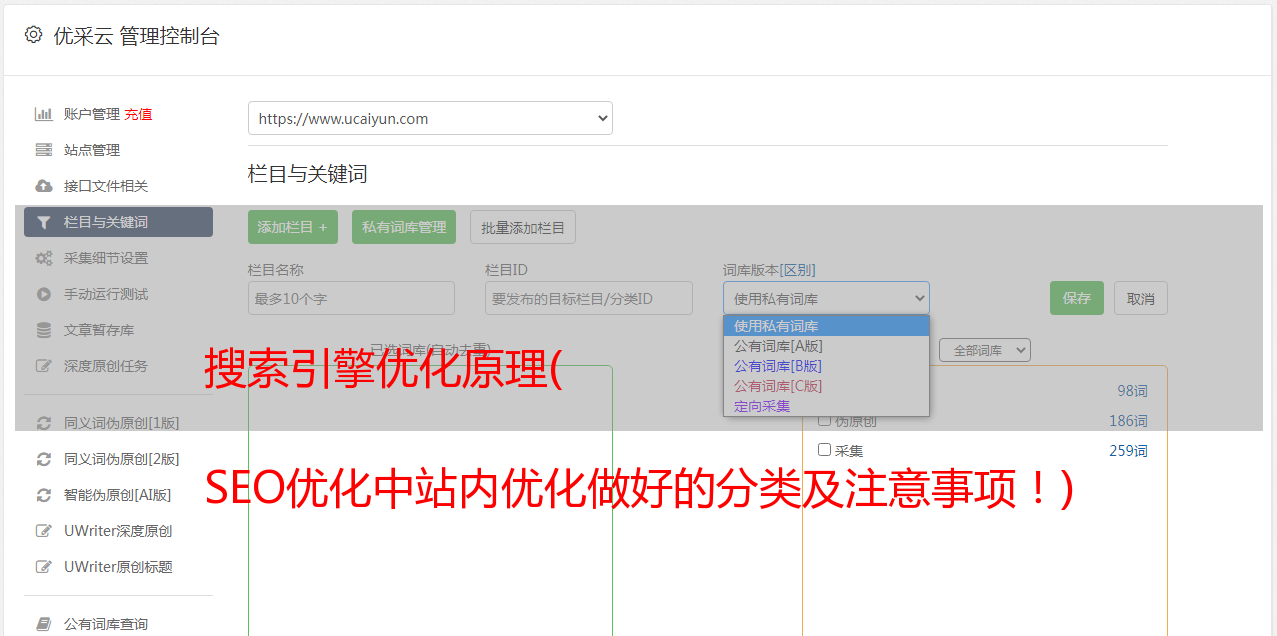Click the refresh icon for 智能伪原创[AI版]
This screenshot has width=1277, height=636.
click(44, 495)
